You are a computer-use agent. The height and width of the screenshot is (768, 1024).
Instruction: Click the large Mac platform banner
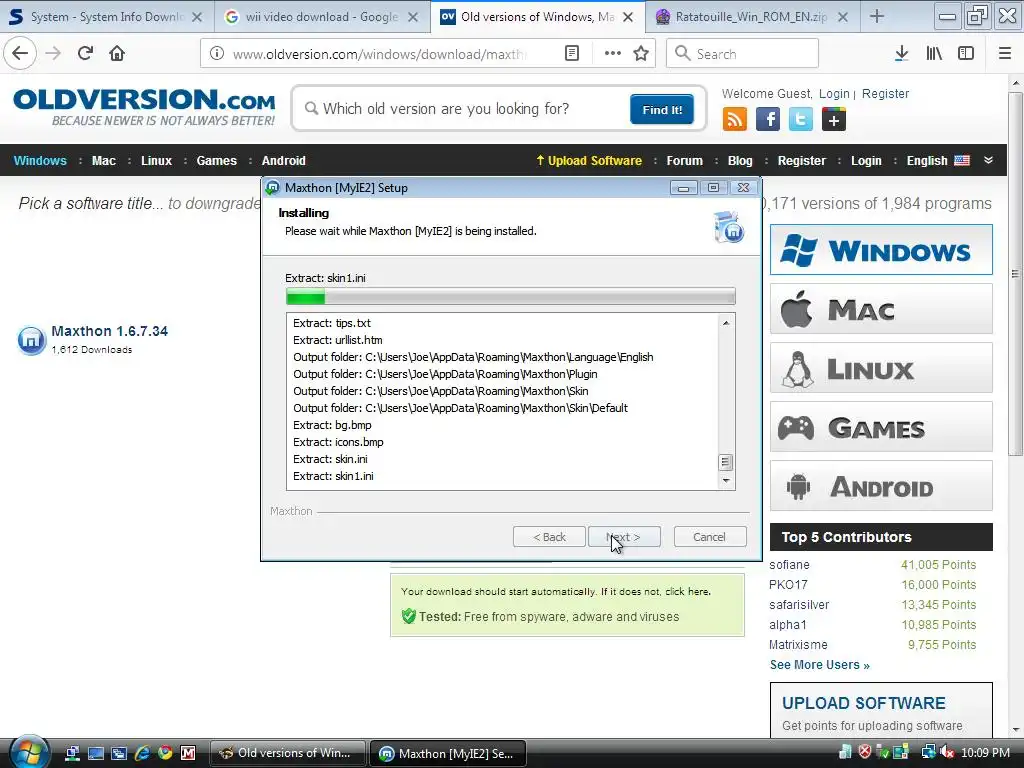[x=881, y=309]
